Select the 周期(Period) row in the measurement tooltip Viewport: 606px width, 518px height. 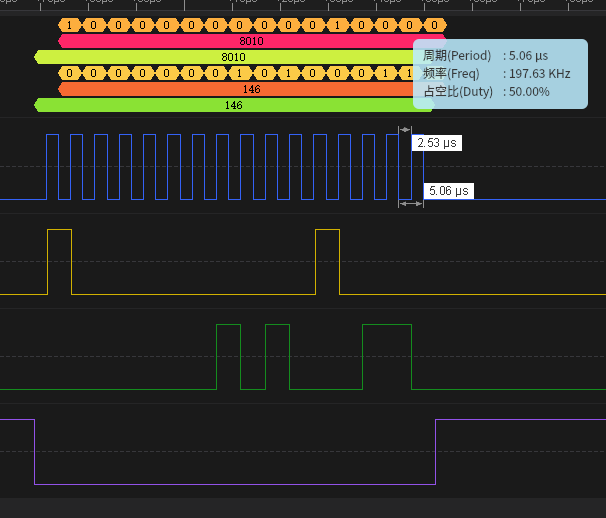(485, 56)
